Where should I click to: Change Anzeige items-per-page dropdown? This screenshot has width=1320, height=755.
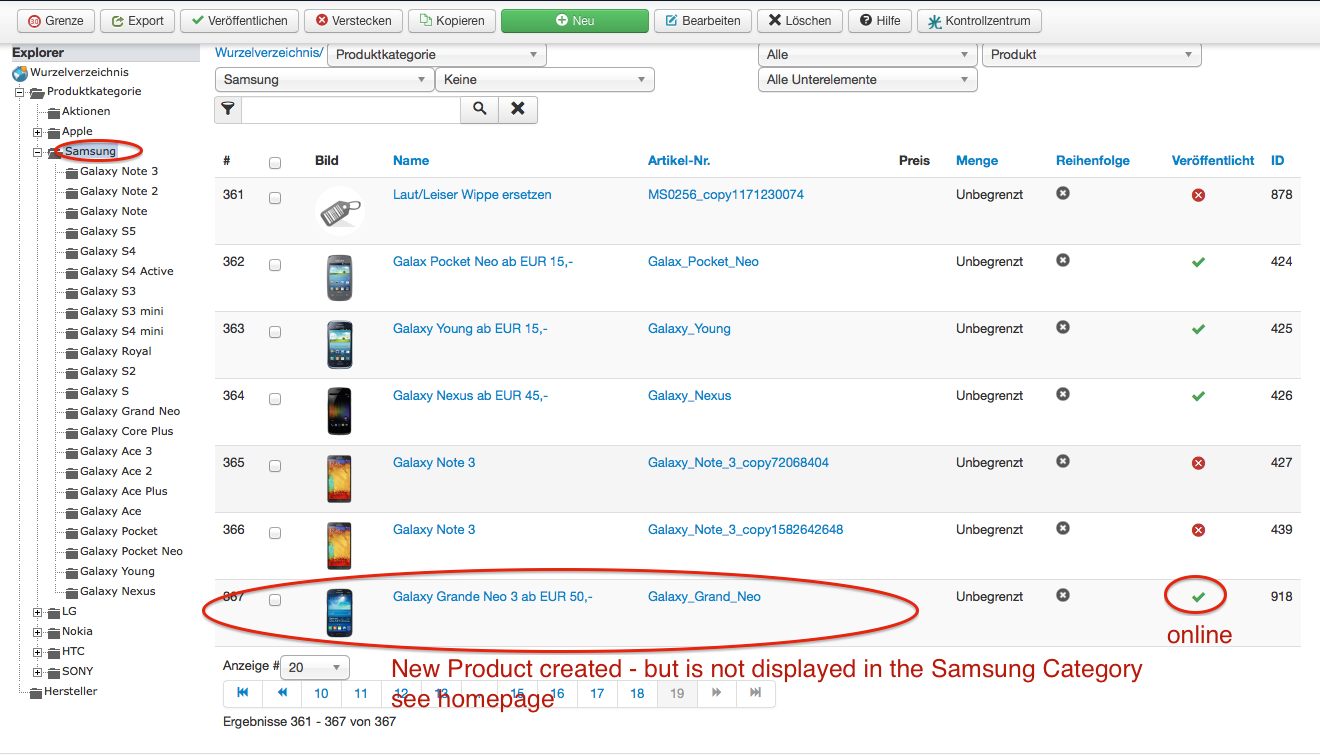(316, 667)
